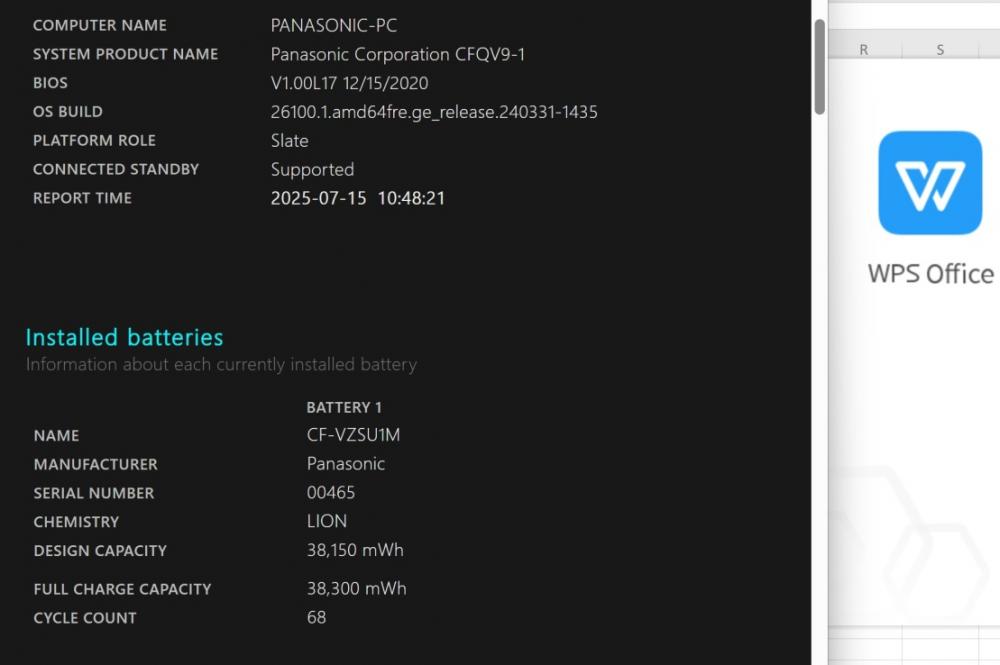Click the serial number 00465

[x=331, y=492]
